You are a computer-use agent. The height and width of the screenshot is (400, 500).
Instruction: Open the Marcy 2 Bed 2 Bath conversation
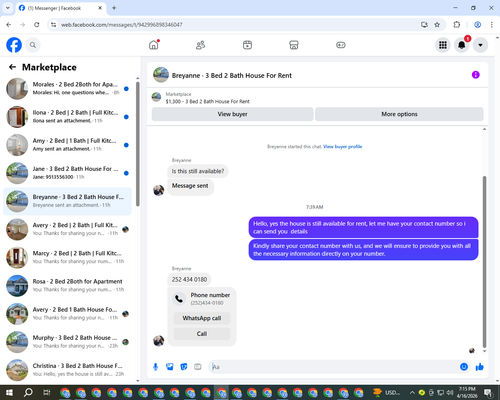coord(68,257)
